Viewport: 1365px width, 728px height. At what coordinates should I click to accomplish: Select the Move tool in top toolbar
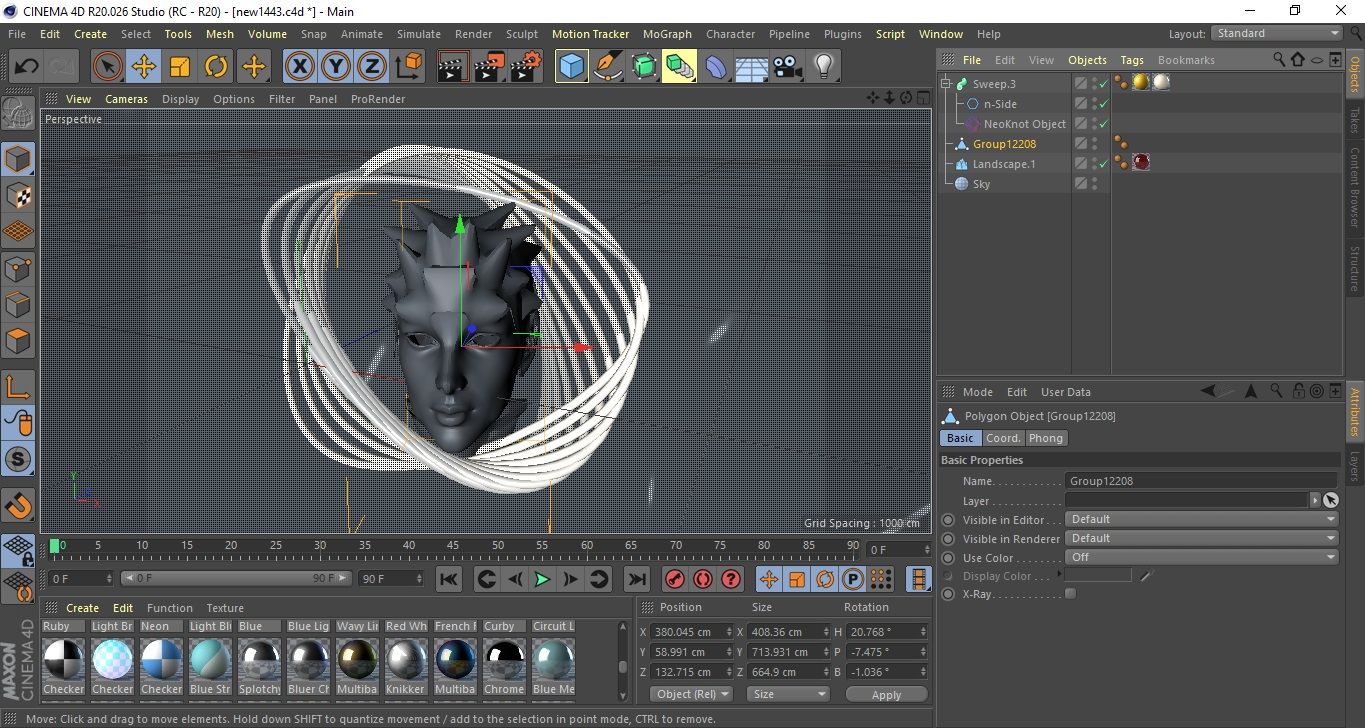(x=143, y=67)
